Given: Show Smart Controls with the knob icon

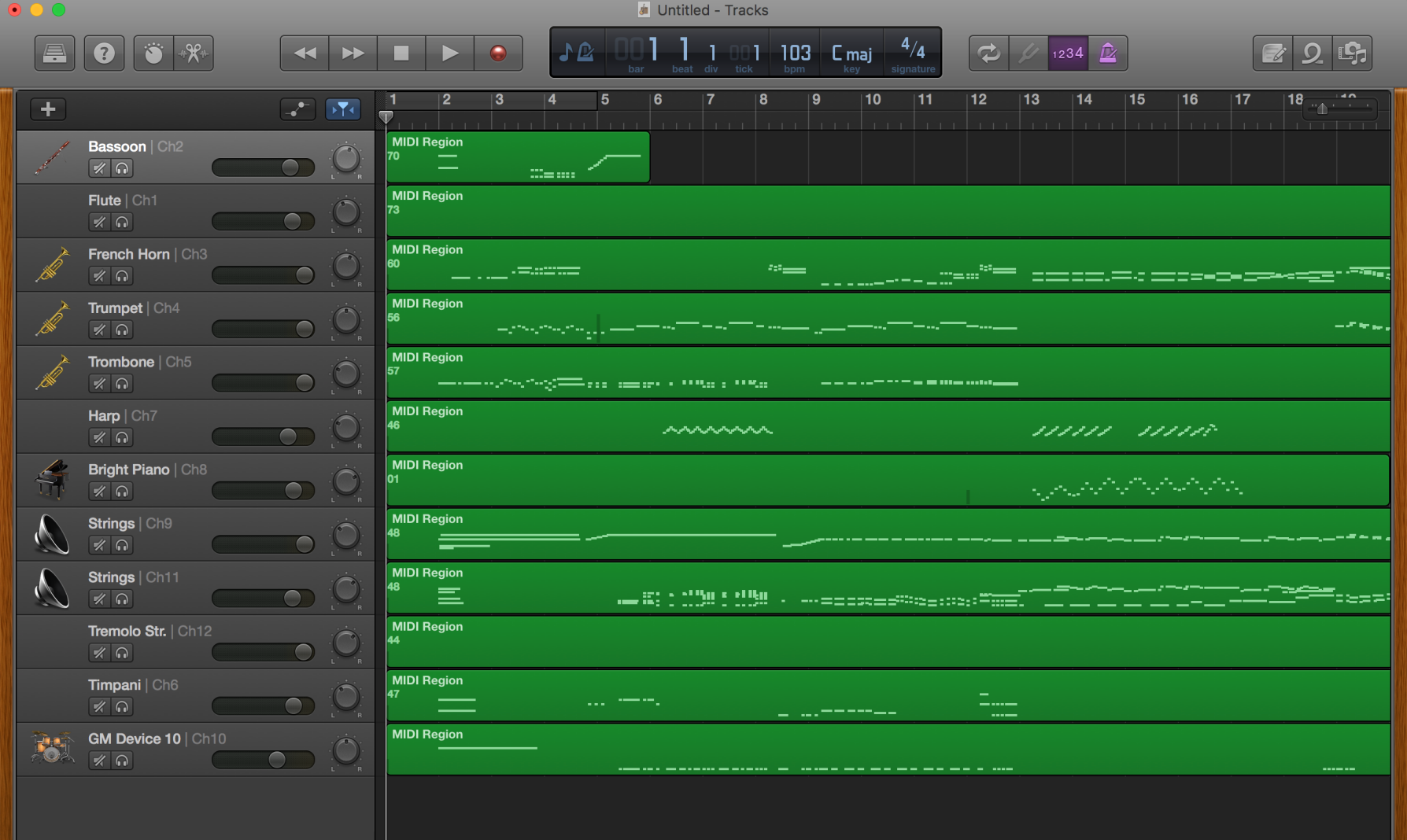Looking at the screenshot, I should [153, 53].
